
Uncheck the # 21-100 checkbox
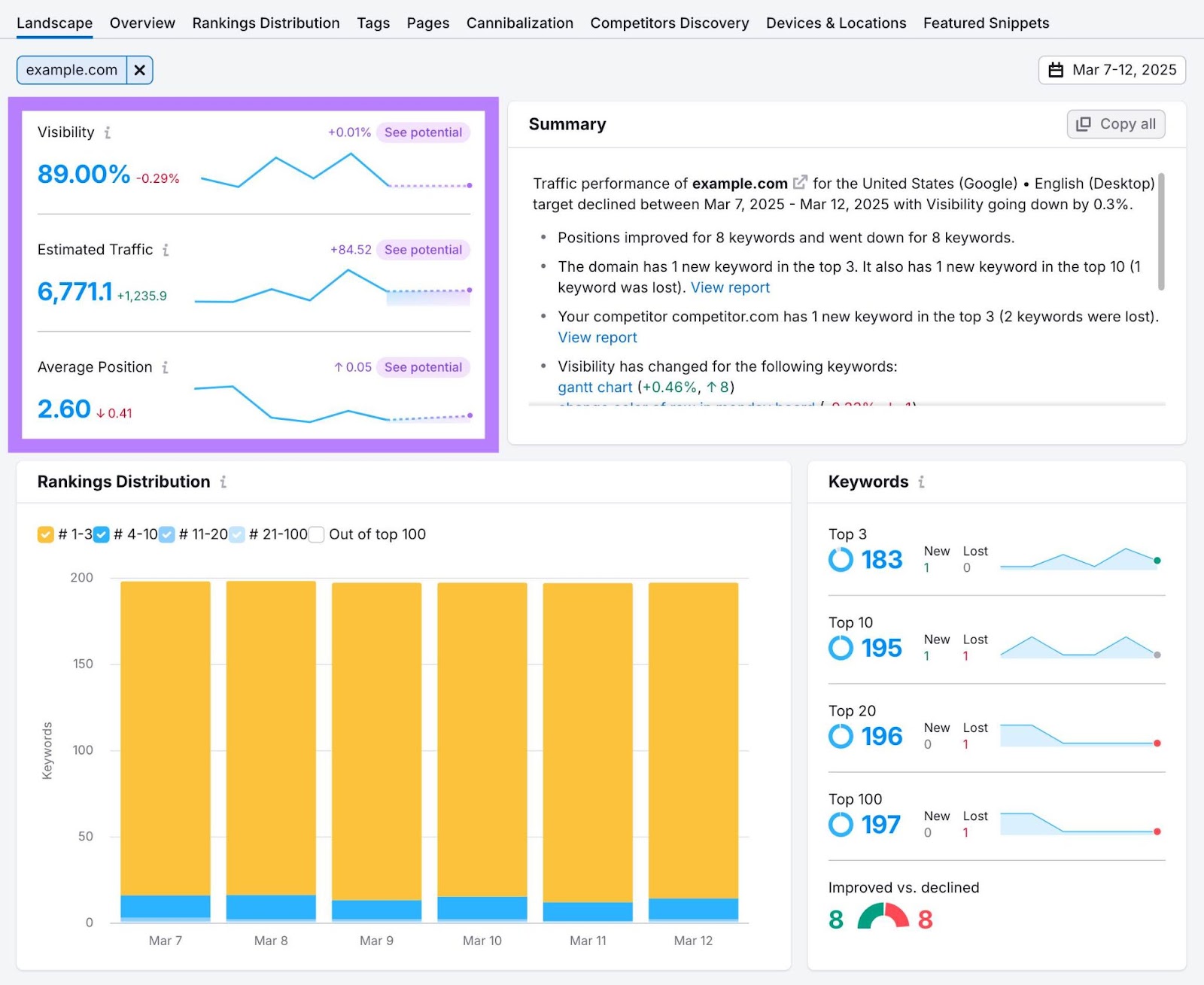pyautogui.click(x=236, y=534)
